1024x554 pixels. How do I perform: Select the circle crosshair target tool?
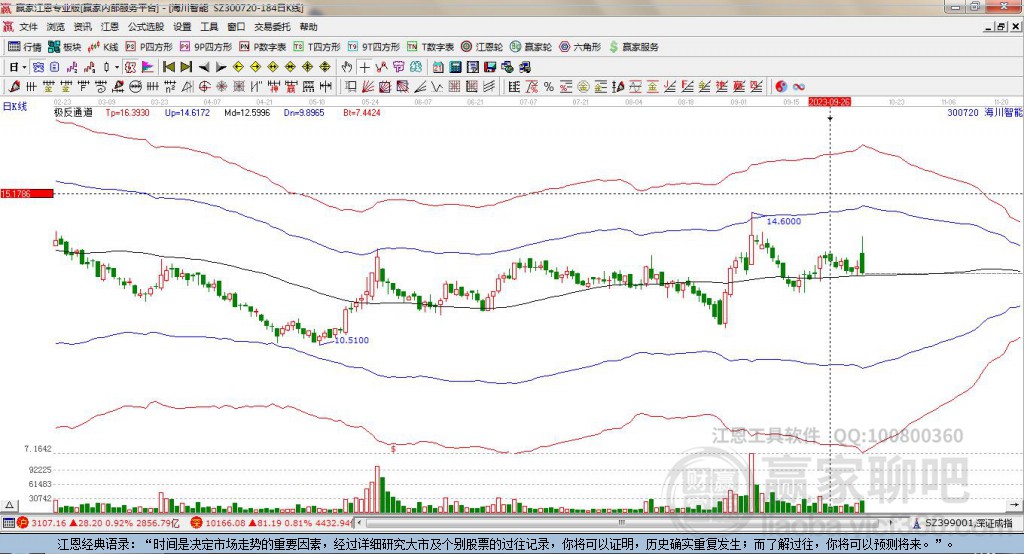[204, 87]
